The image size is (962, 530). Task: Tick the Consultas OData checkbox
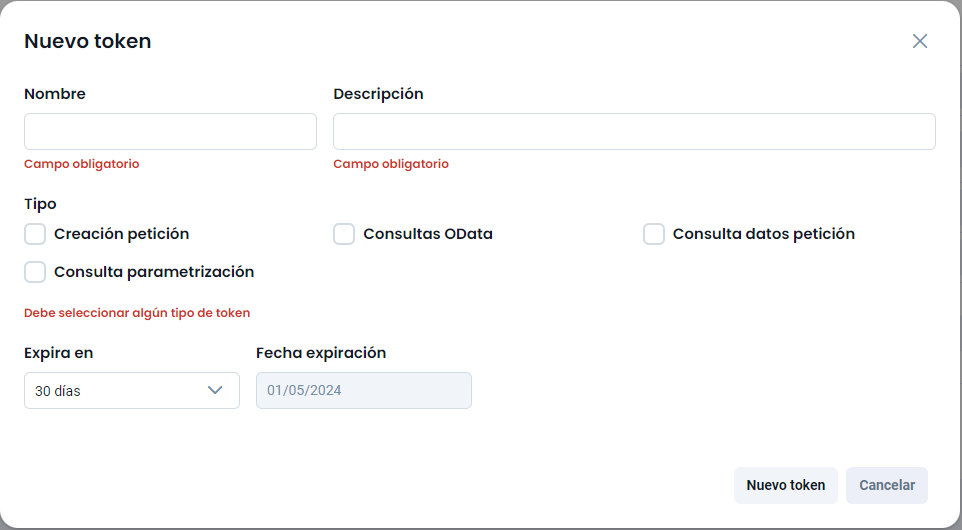click(x=344, y=234)
